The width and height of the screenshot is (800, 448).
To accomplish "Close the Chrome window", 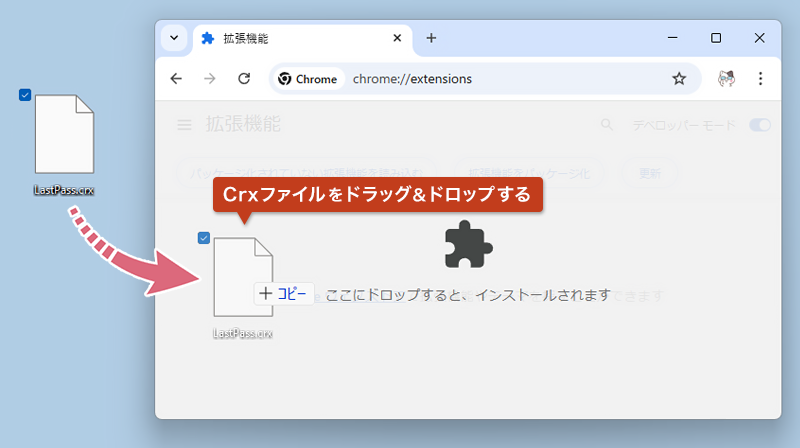I will [759, 38].
